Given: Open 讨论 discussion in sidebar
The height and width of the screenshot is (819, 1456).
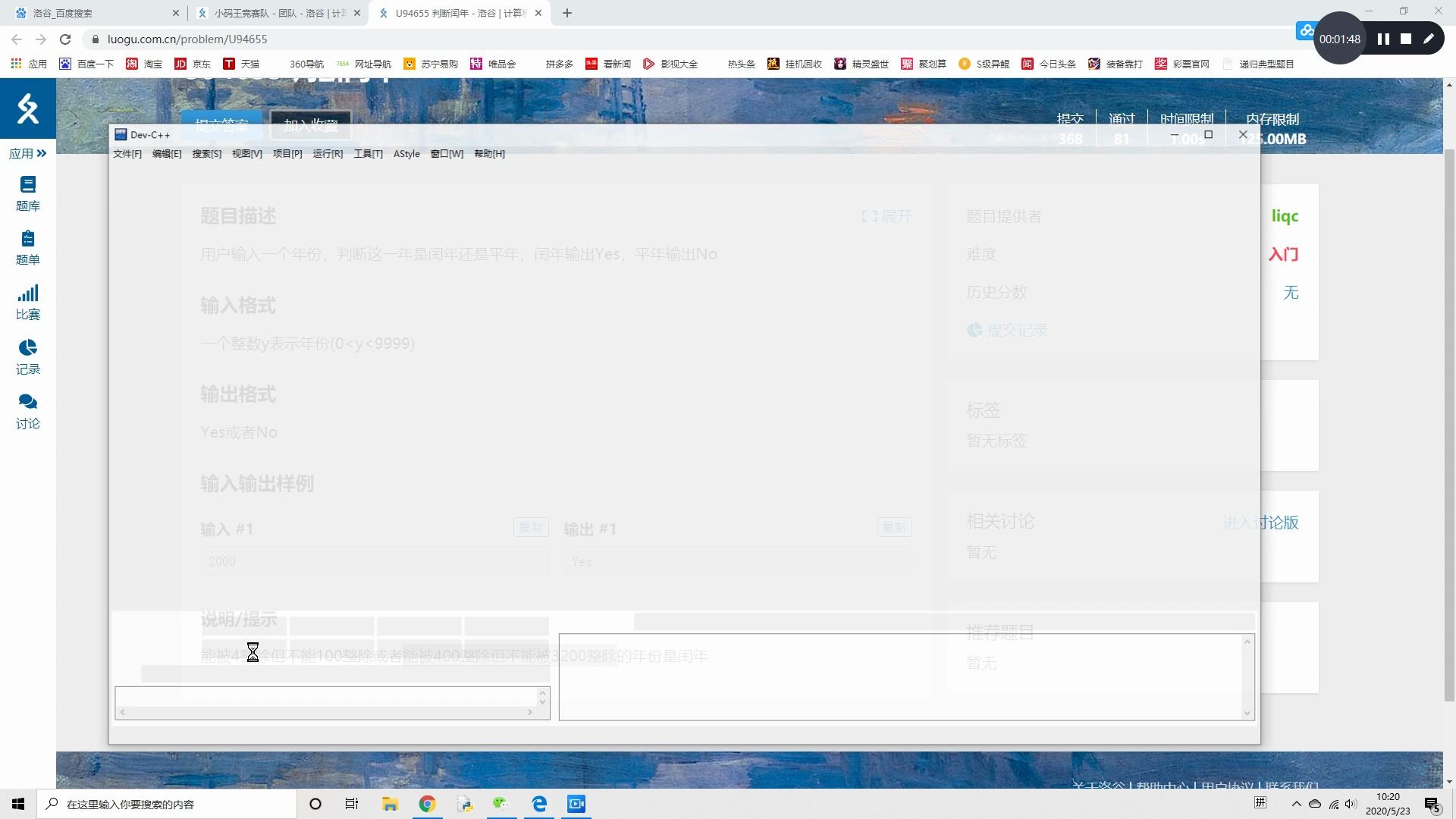Looking at the screenshot, I should (x=28, y=412).
